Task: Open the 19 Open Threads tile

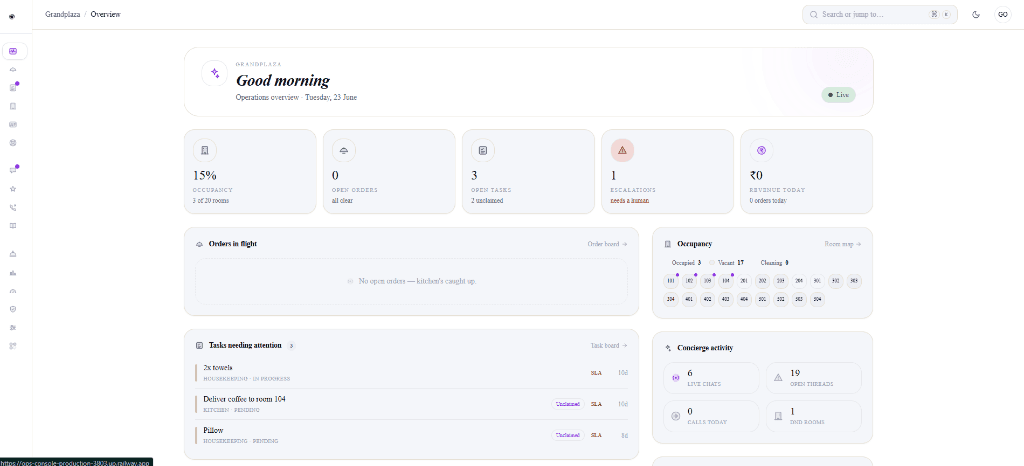Action: 814,378
